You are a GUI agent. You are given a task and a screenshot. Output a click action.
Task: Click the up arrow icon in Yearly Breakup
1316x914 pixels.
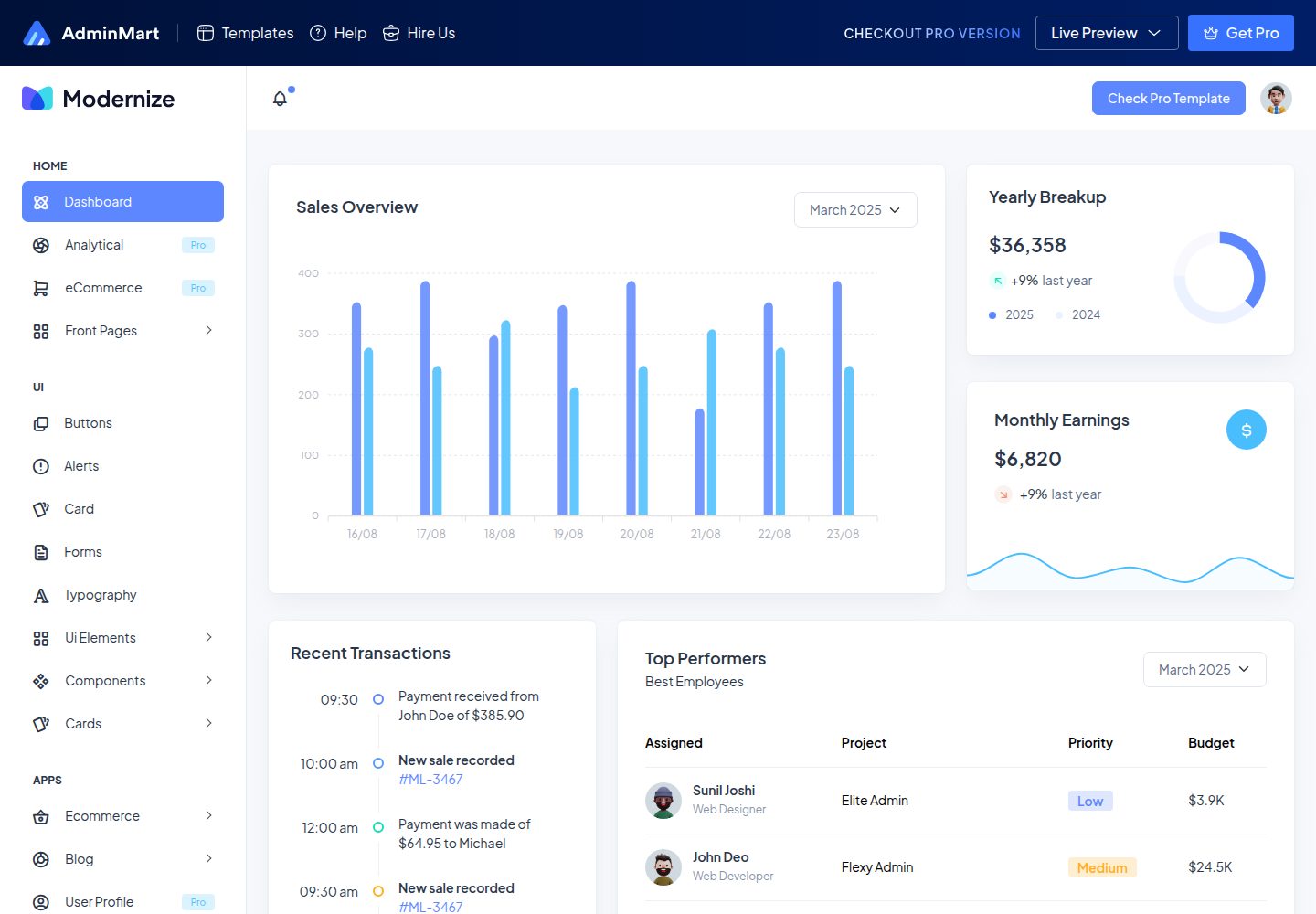[x=998, y=281]
